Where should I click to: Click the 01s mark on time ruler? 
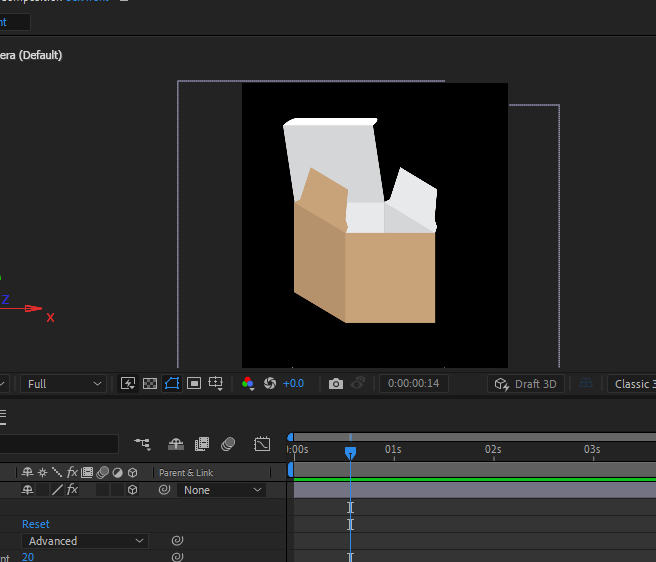[x=393, y=449]
